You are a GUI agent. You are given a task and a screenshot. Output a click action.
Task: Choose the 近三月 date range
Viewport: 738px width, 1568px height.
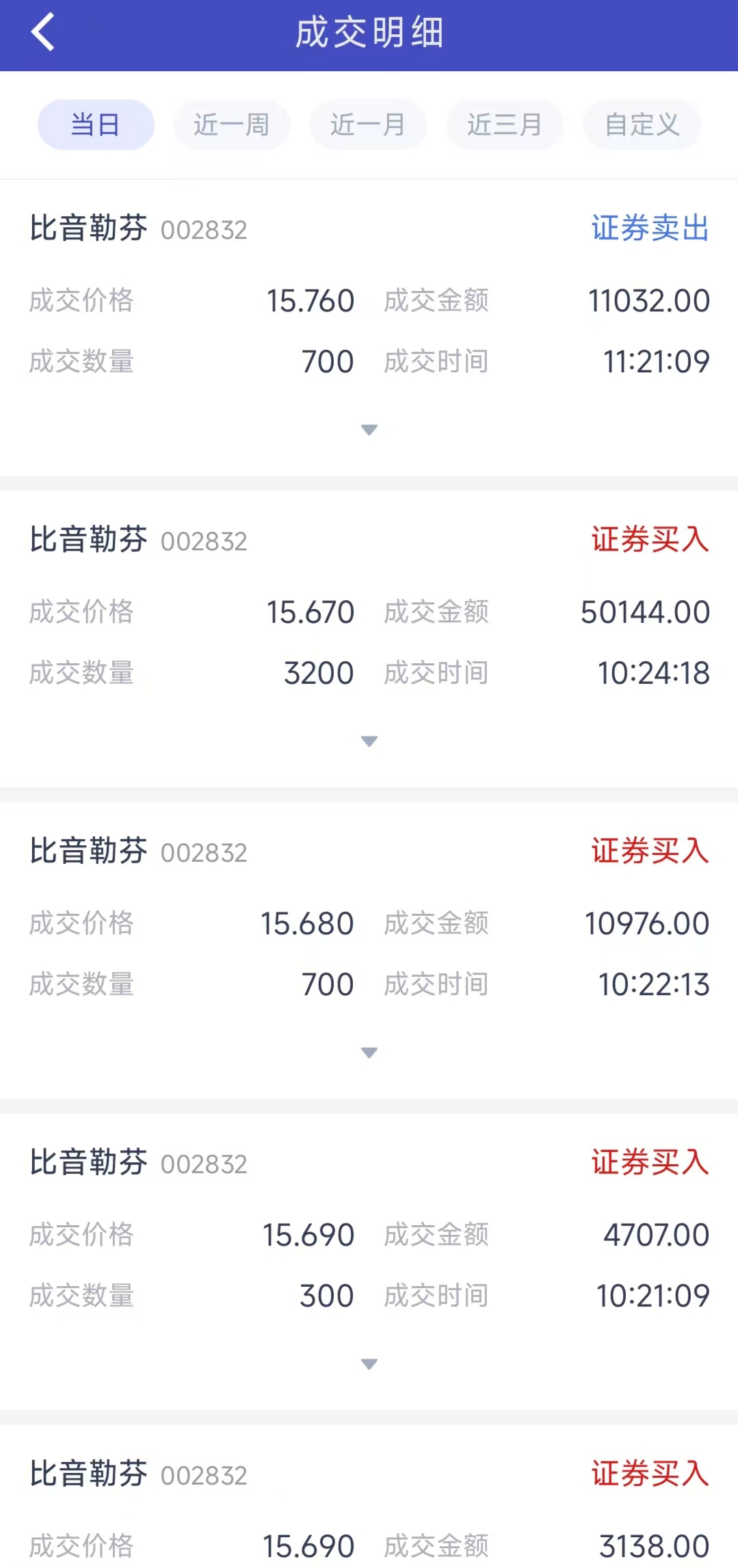pos(505,125)
